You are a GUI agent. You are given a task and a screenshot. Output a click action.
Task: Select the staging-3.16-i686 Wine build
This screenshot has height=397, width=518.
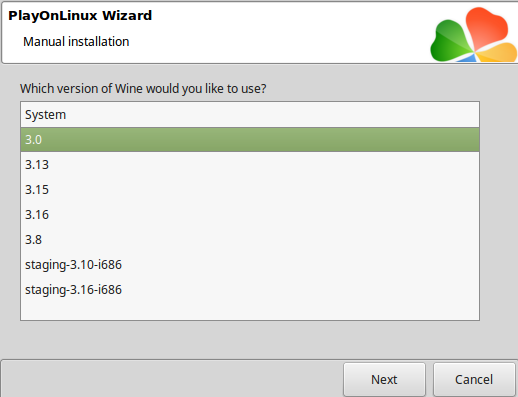(250, 290)
